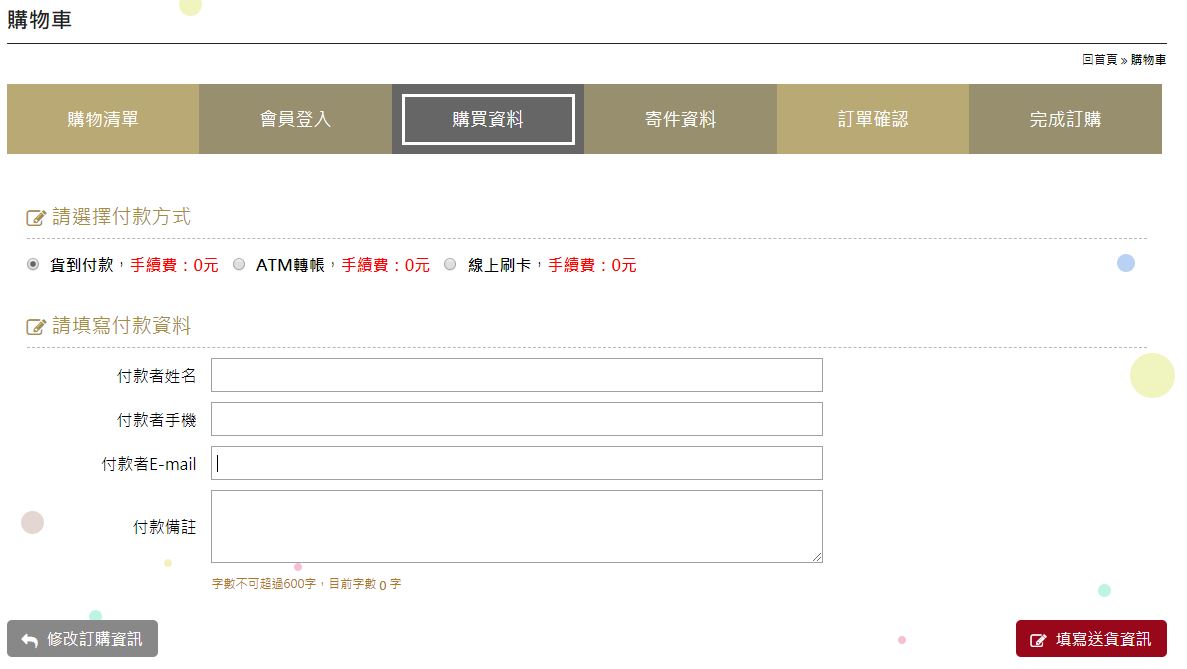
Task: Click the 完成訂購 step tab
Action: 1065,119
